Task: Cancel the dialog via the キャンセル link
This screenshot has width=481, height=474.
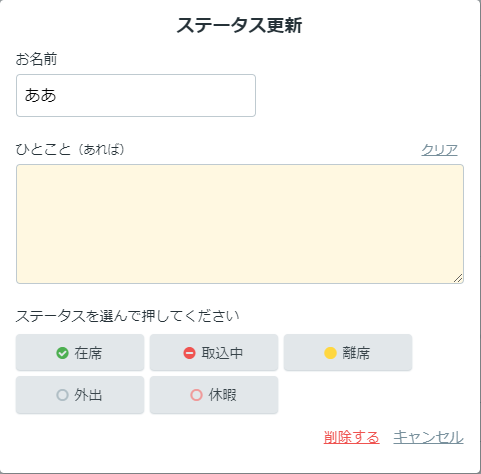Action: 428,437
